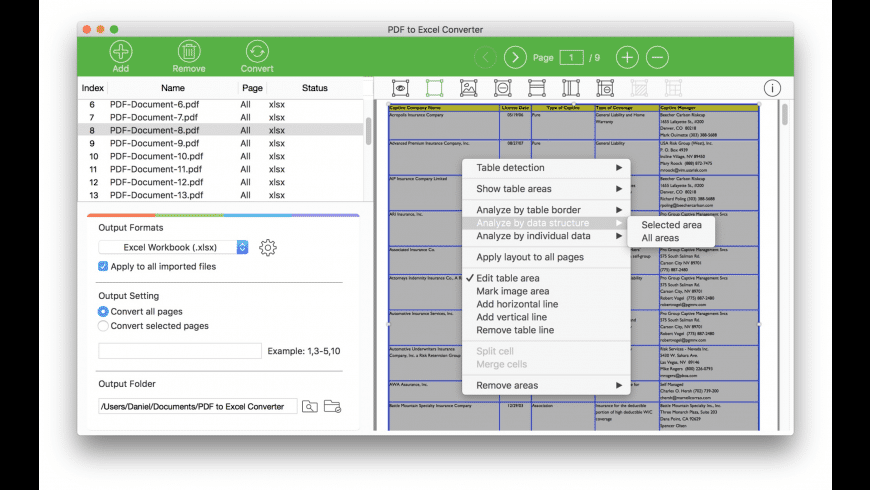This screenshot has height=490, width=870.
Task: Select PDF-Document-12.pdf row
Action: tap(221, 182)
